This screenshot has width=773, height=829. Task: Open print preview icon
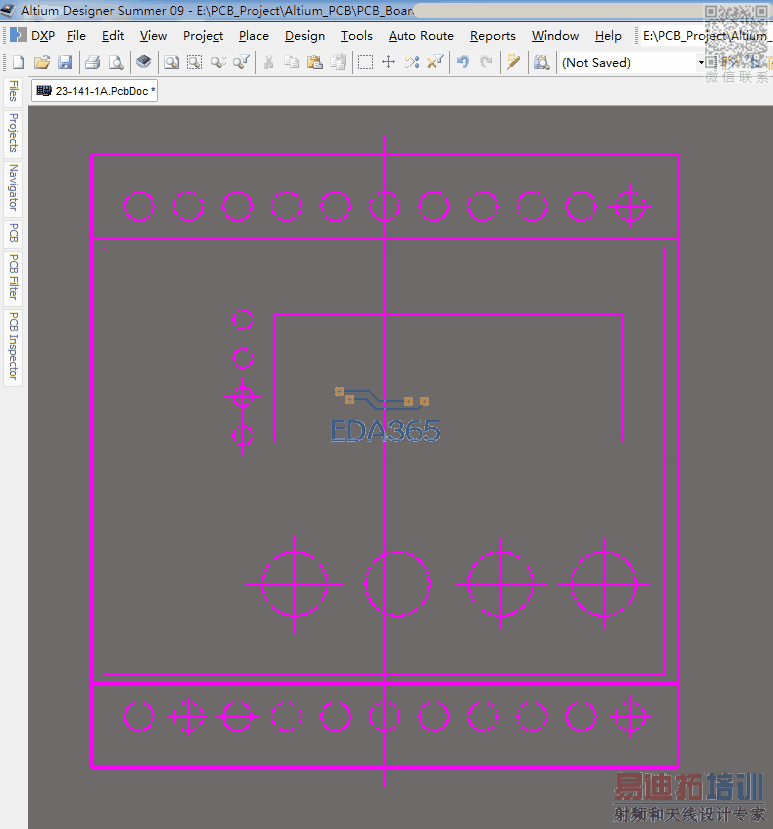pos(116,62)
